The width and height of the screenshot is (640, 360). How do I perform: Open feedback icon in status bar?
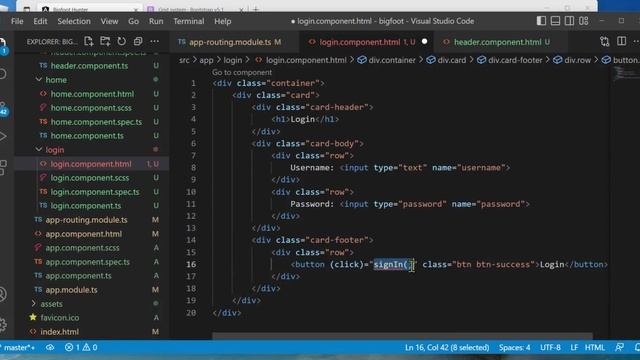click(619, 347)
